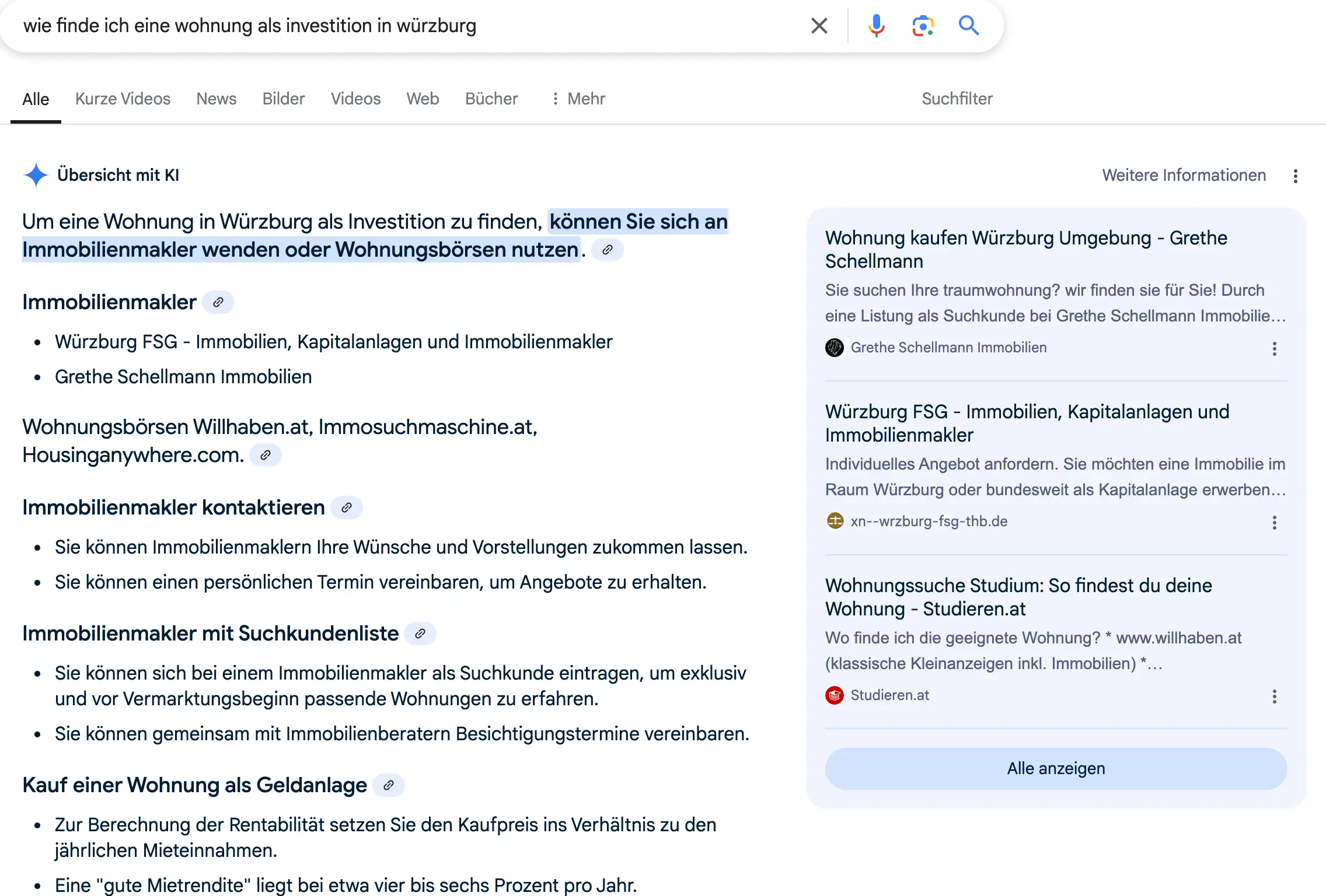Click heading Immobilienmakler mit Suchkundenliste

(x=210, y=633)
